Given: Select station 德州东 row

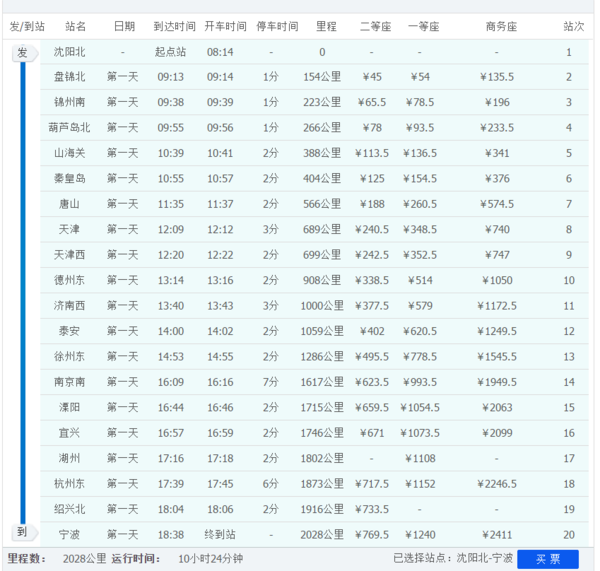Looking at the screenshot, I should pos(314,281).
